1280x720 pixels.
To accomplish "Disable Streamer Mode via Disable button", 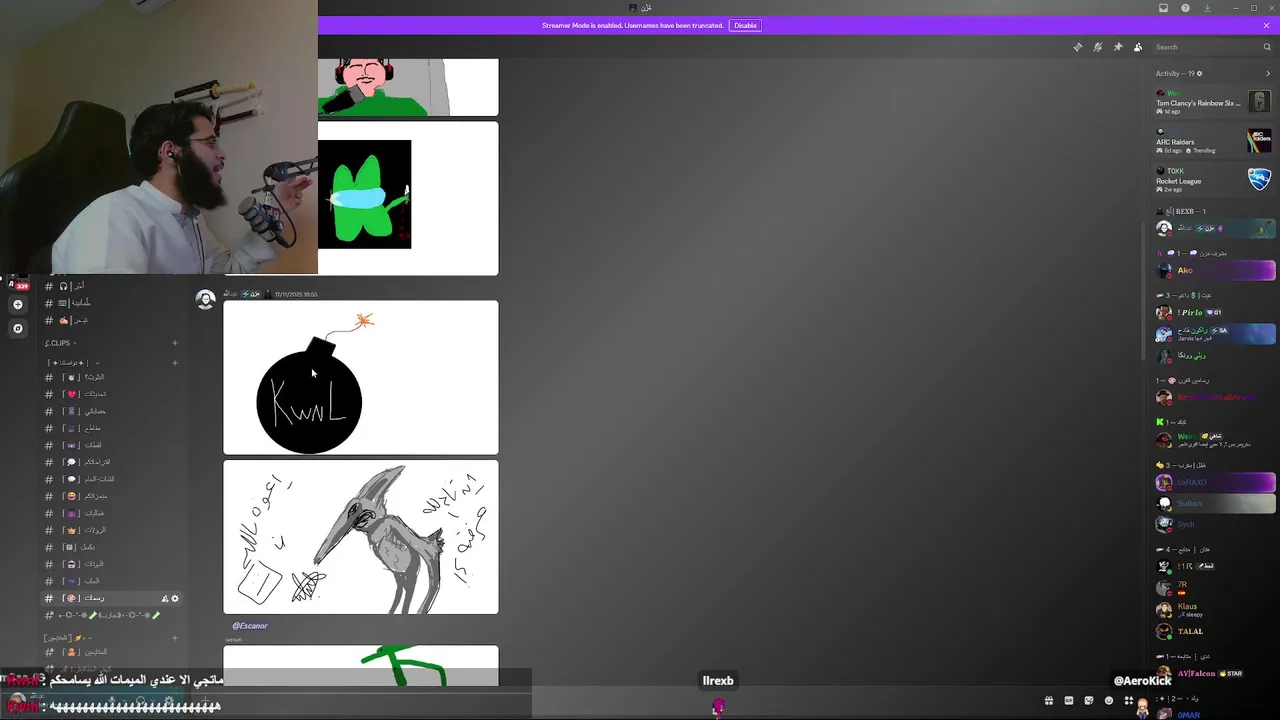I will pyautogui.click(x=745, y=25).
